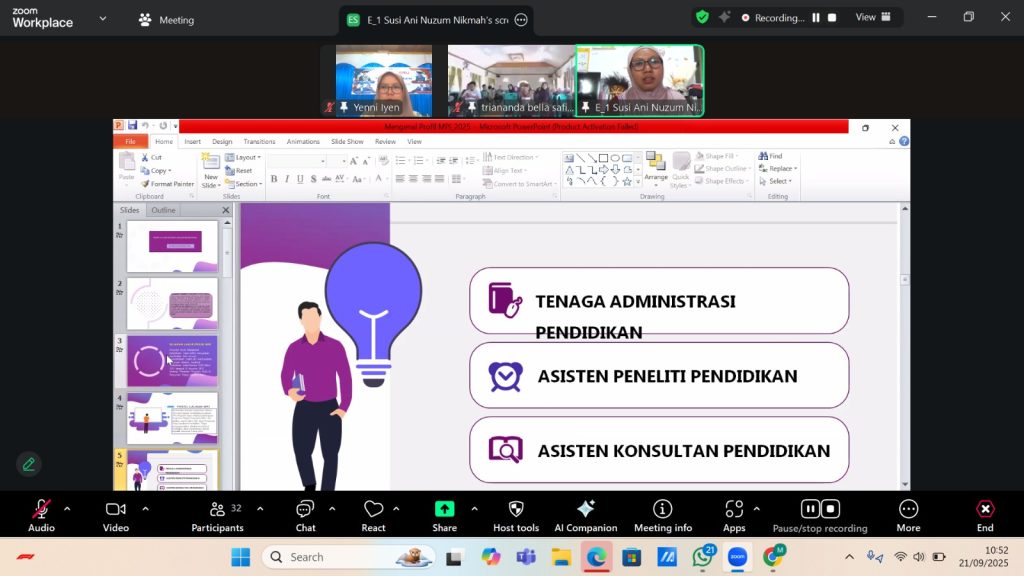Unmute the Audio microphone
This screenshot has width=1024, height=576.
(41, 510)
